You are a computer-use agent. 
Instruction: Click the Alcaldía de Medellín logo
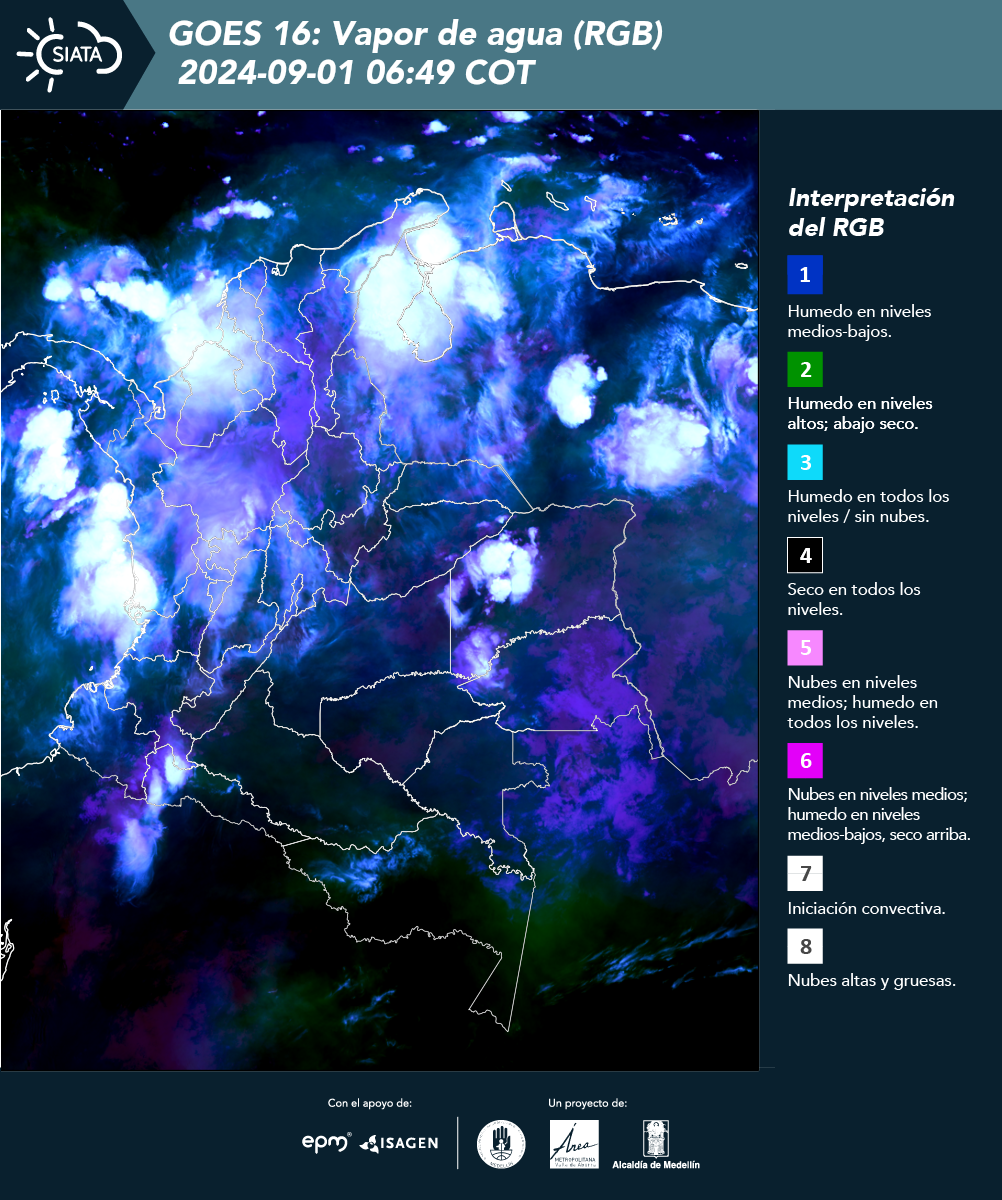coord(656,1144)
